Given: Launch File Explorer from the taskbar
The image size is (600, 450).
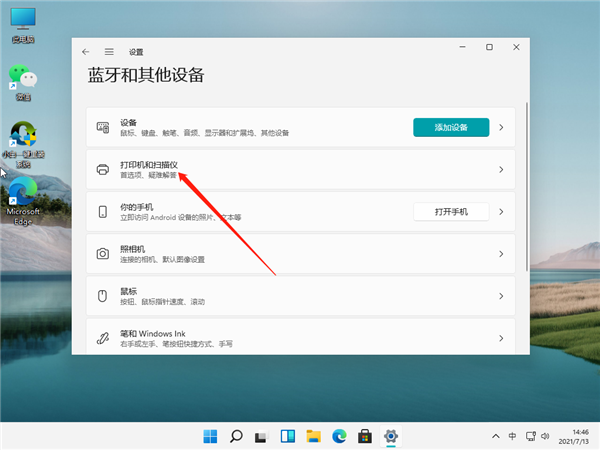Looking at the screenshot, I should (314, 436).
